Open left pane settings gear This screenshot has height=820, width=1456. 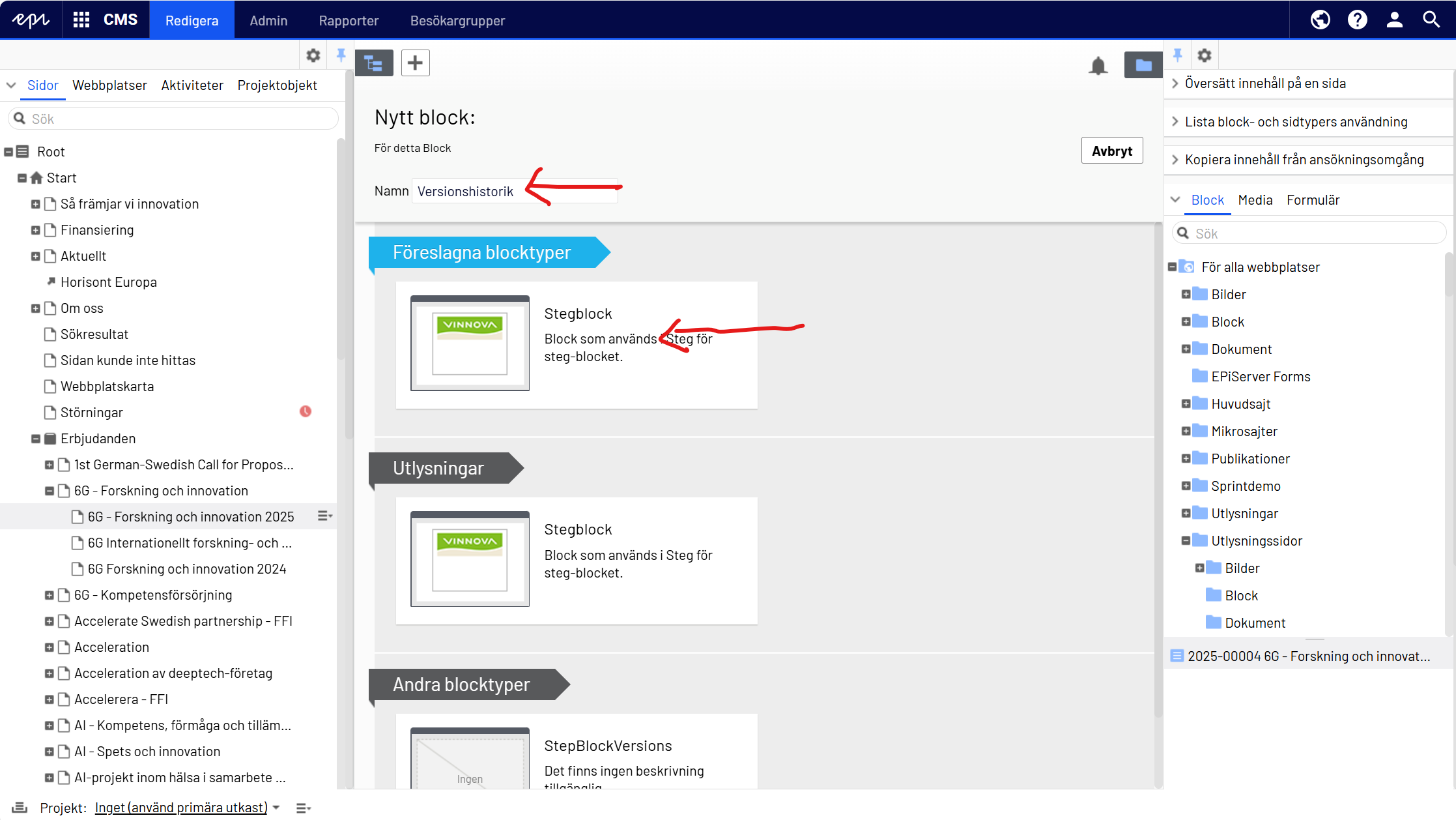pyautogui.click(x=313, y=55)
